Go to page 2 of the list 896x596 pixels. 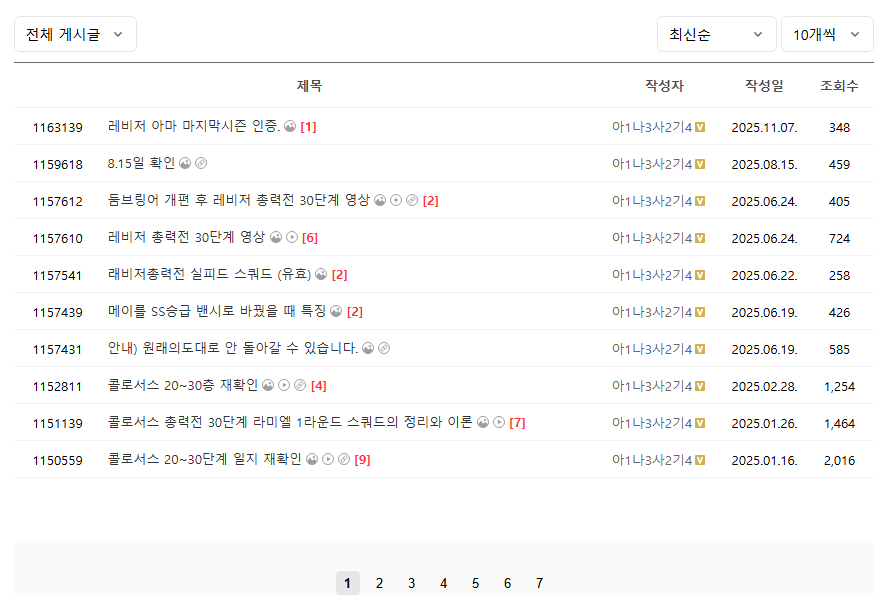(x=379, y=583)
